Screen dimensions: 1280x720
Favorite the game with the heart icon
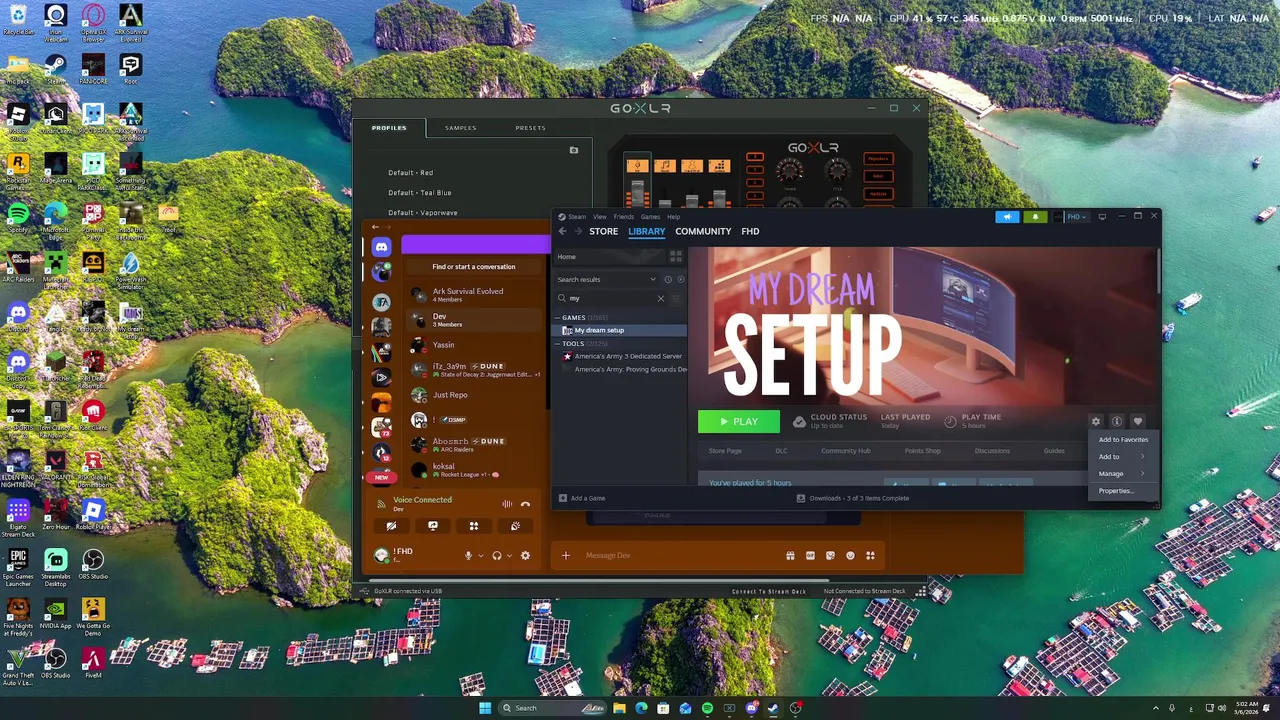1138,422
